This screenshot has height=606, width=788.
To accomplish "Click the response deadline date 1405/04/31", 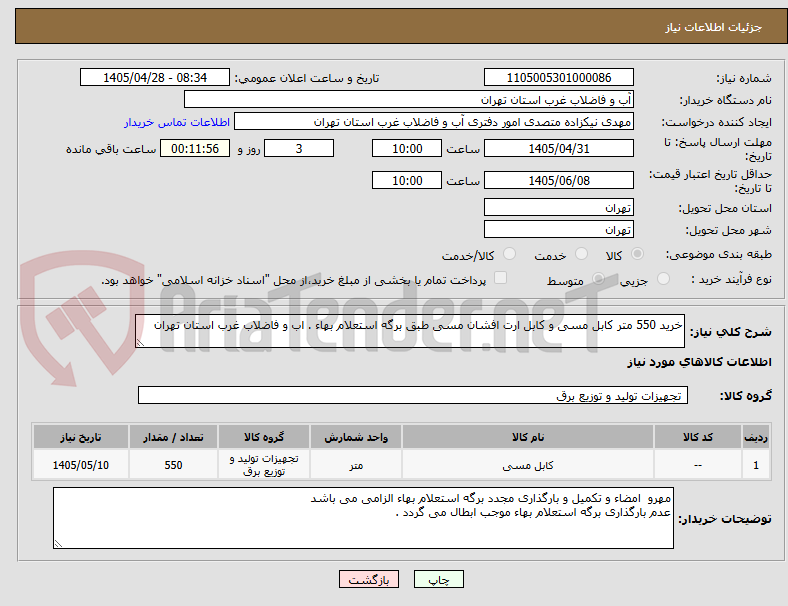I will (x=558, y=148).
